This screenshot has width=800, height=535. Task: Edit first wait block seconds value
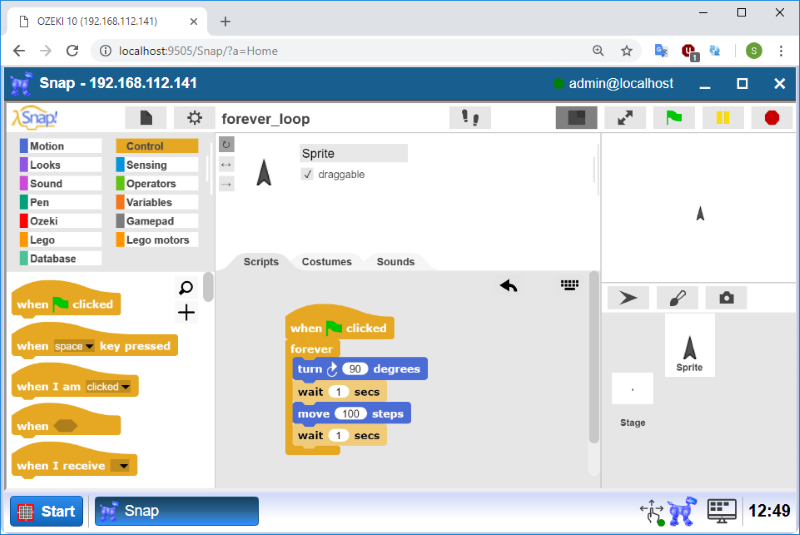pos(339,392)
